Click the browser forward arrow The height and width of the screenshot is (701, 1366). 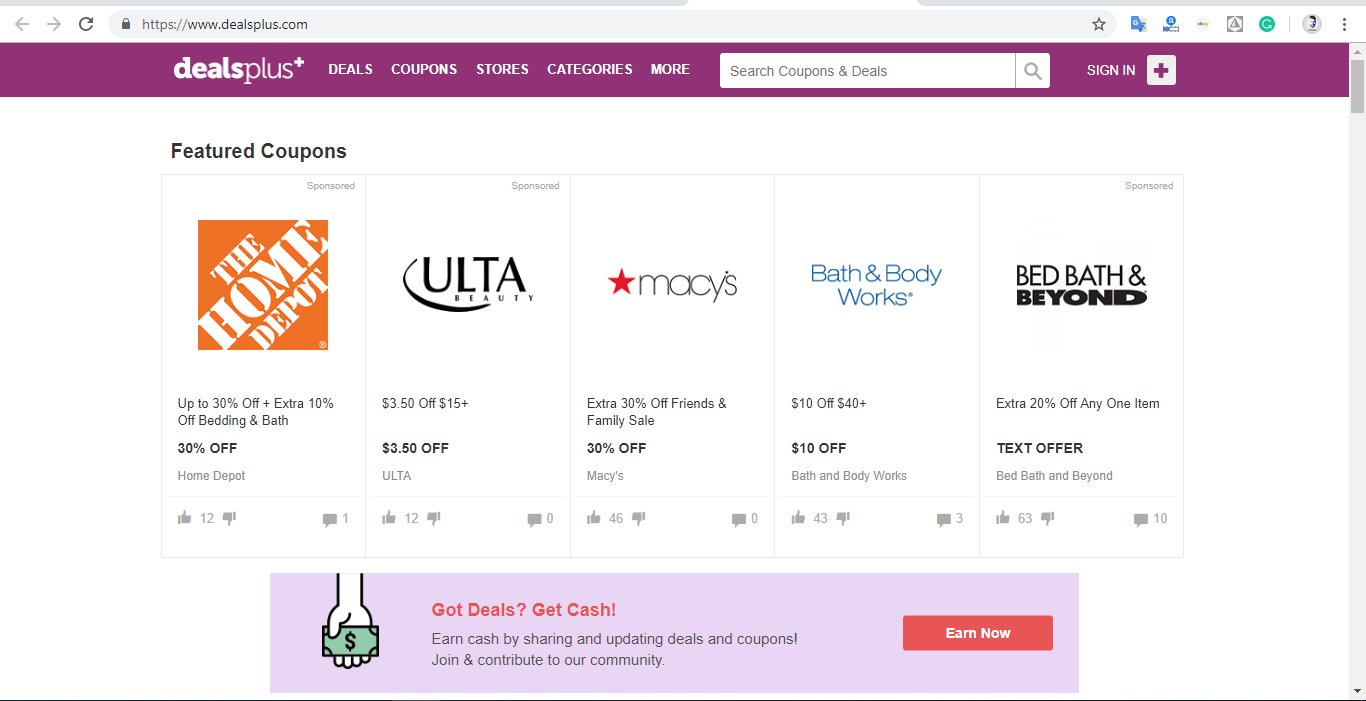(x=54, y=24)
